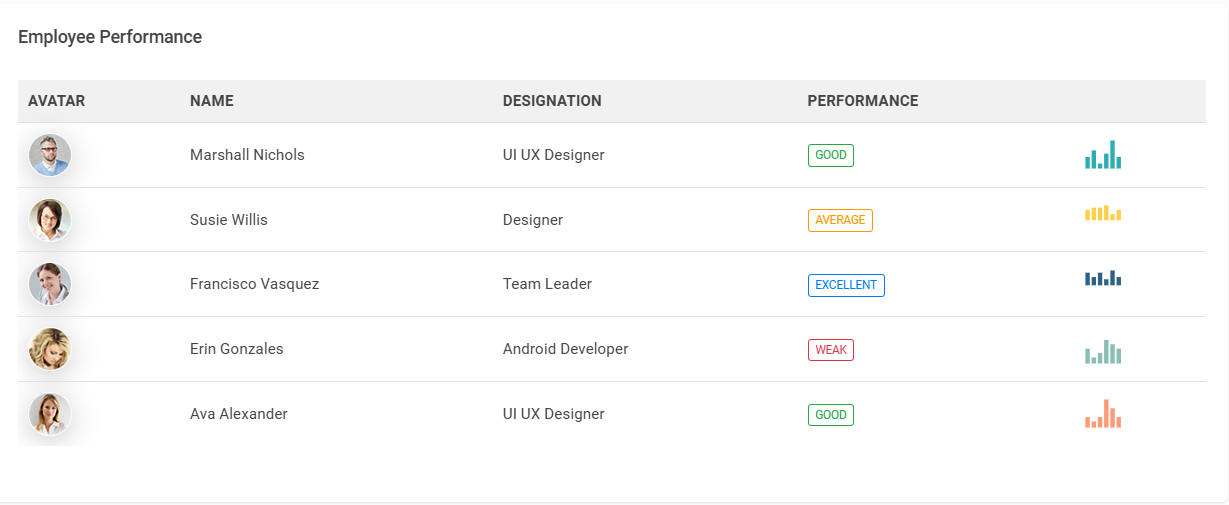Click Francisco Vasquez's avatar photo
This screenshot has width=1229, height=505.
point(50,284)
